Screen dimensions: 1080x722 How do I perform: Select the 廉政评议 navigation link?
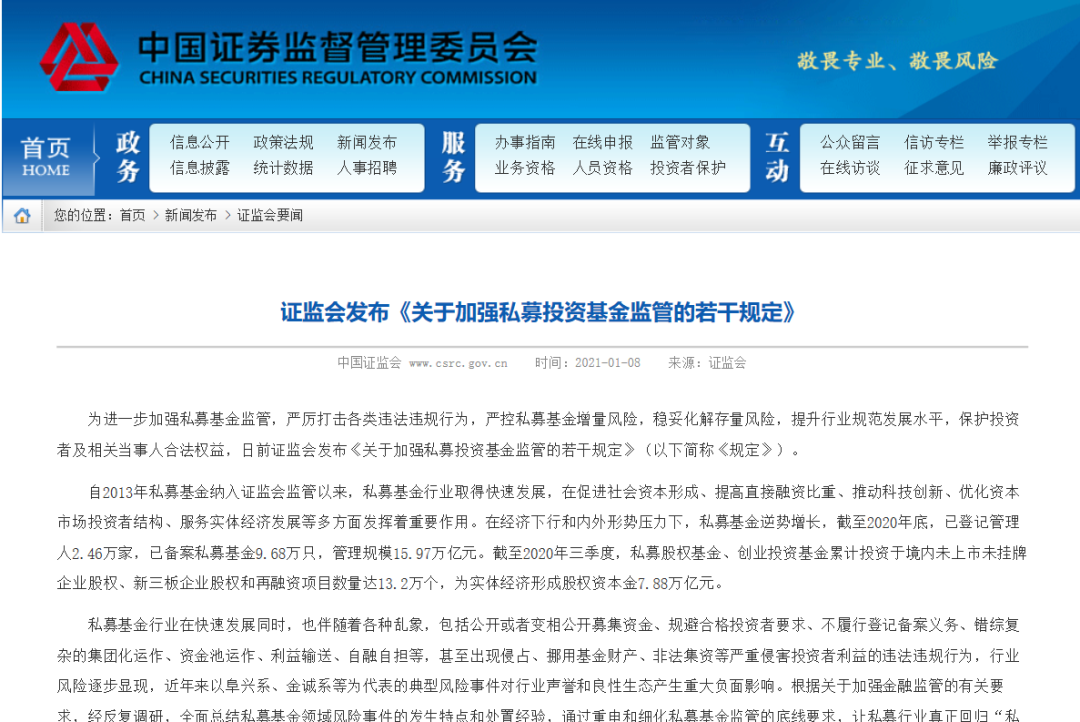pos(1018,168)
